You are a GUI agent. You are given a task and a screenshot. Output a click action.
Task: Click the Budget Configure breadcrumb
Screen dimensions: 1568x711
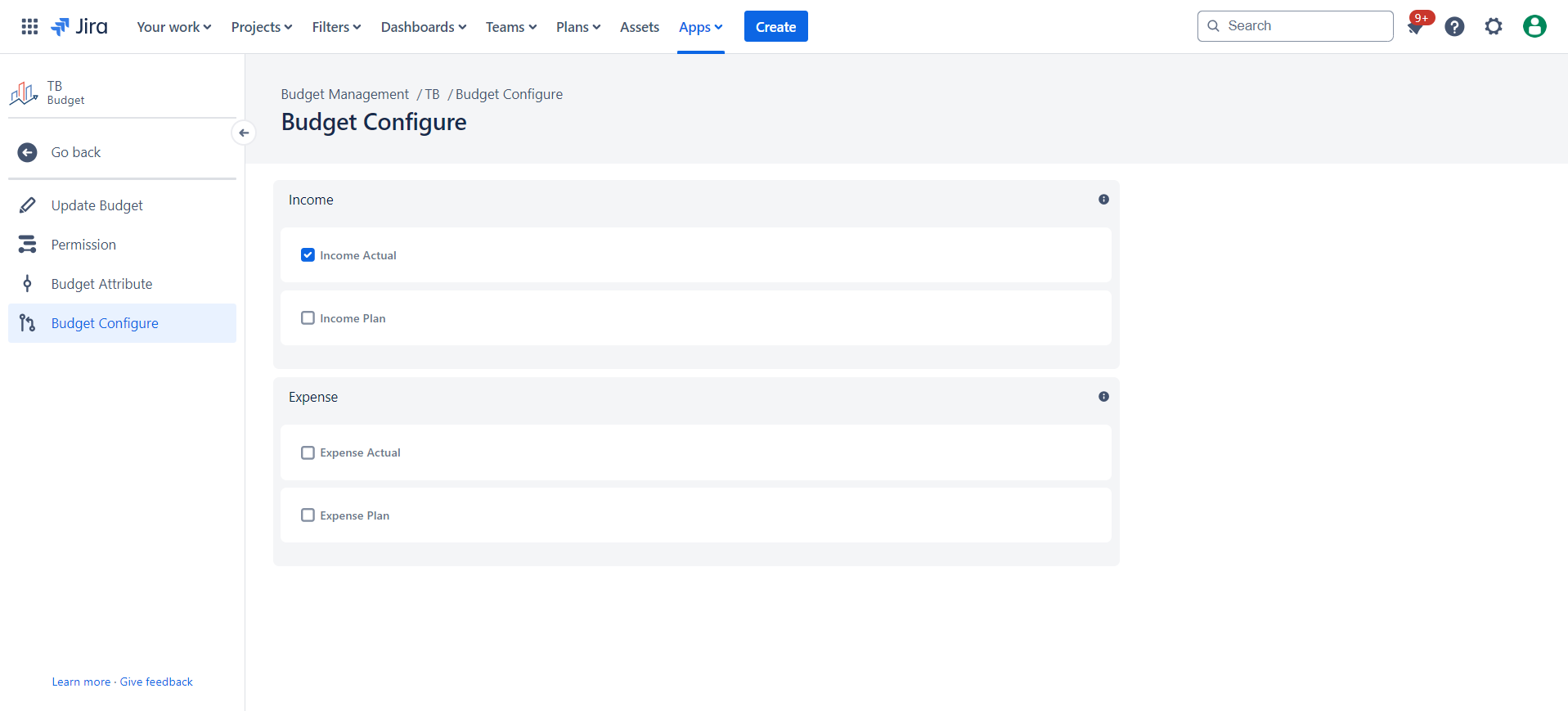pos(509,94)
